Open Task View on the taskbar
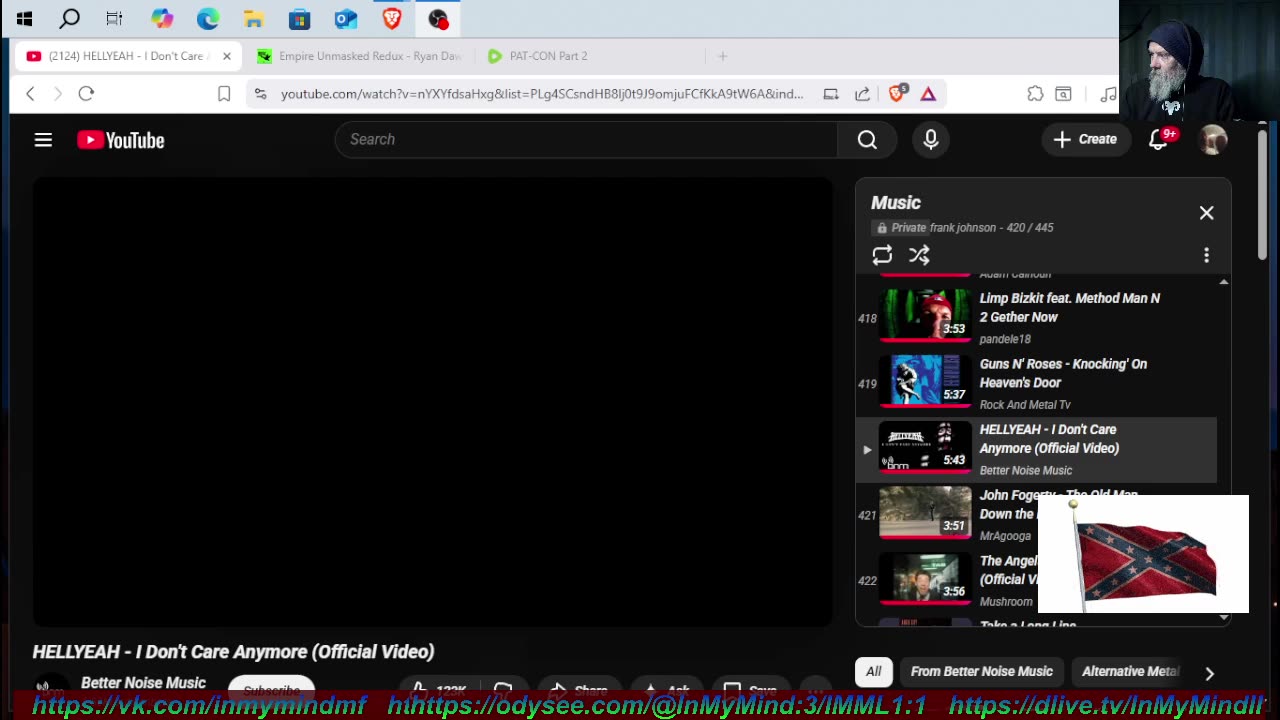Screen dimensions: 1280x720 114,18
